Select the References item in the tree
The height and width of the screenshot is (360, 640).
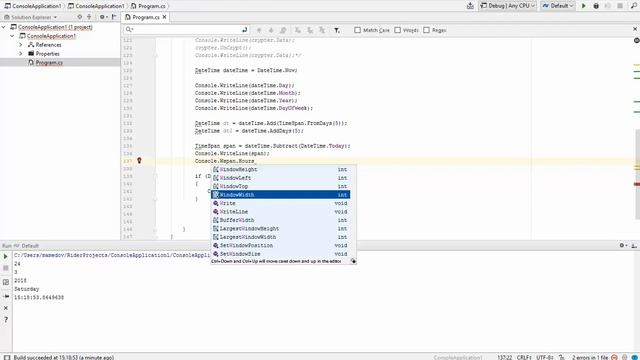(48, 45)
